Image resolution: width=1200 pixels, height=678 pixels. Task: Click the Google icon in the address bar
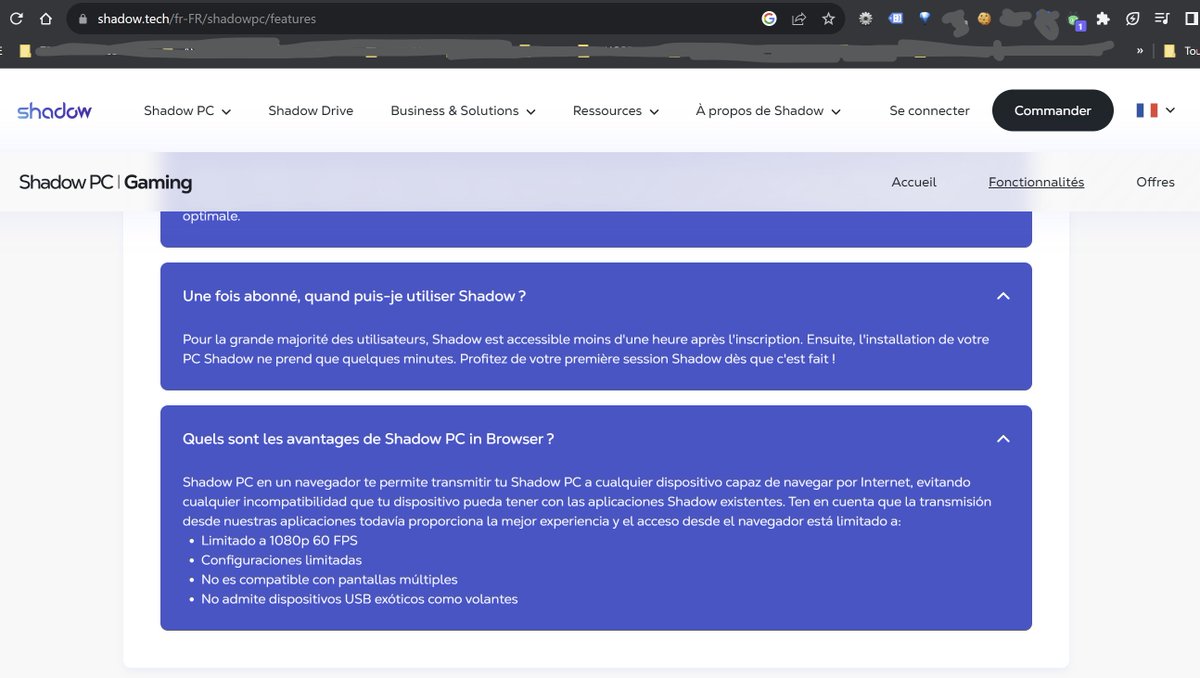769,18
